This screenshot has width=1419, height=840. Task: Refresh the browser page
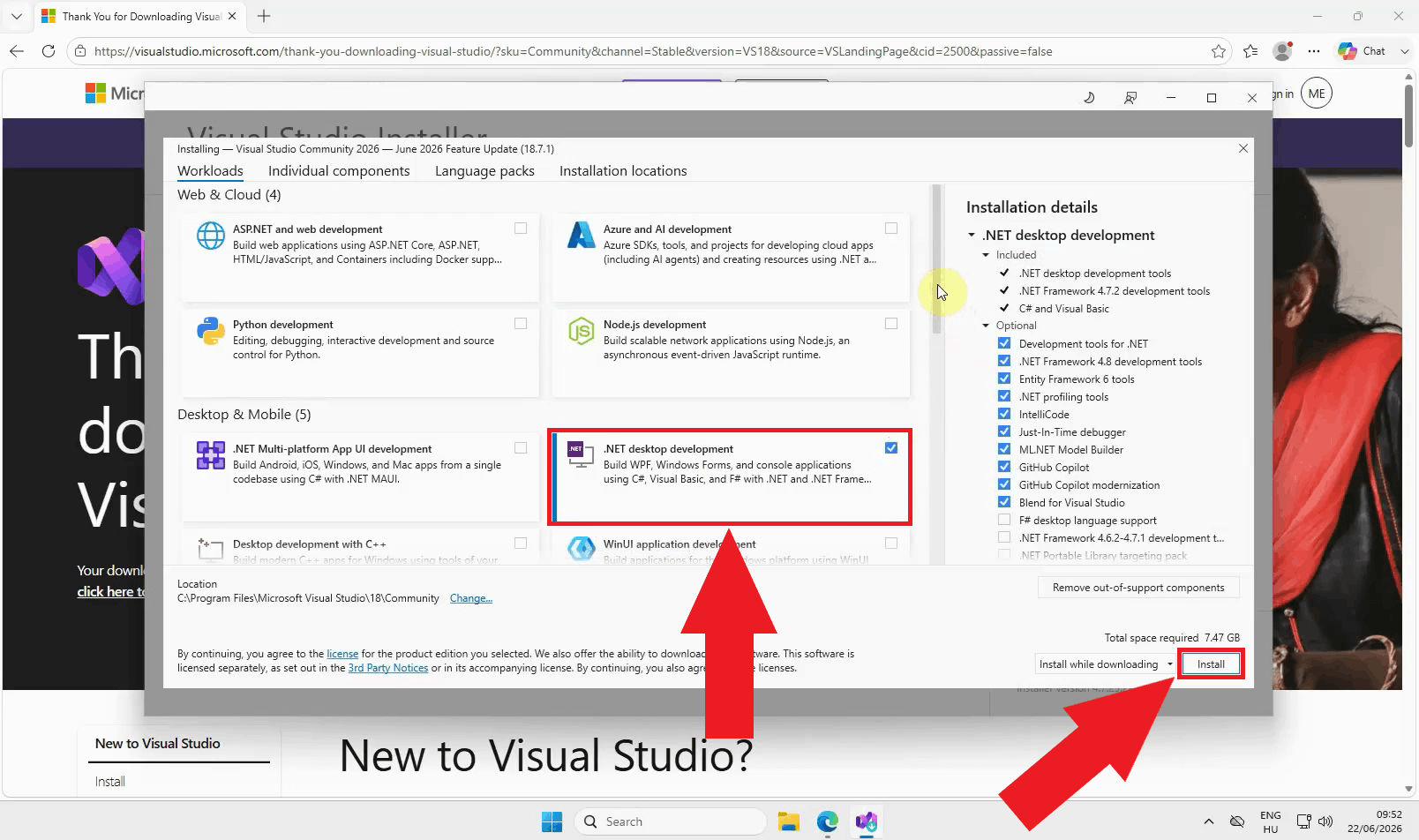(49, 51)
